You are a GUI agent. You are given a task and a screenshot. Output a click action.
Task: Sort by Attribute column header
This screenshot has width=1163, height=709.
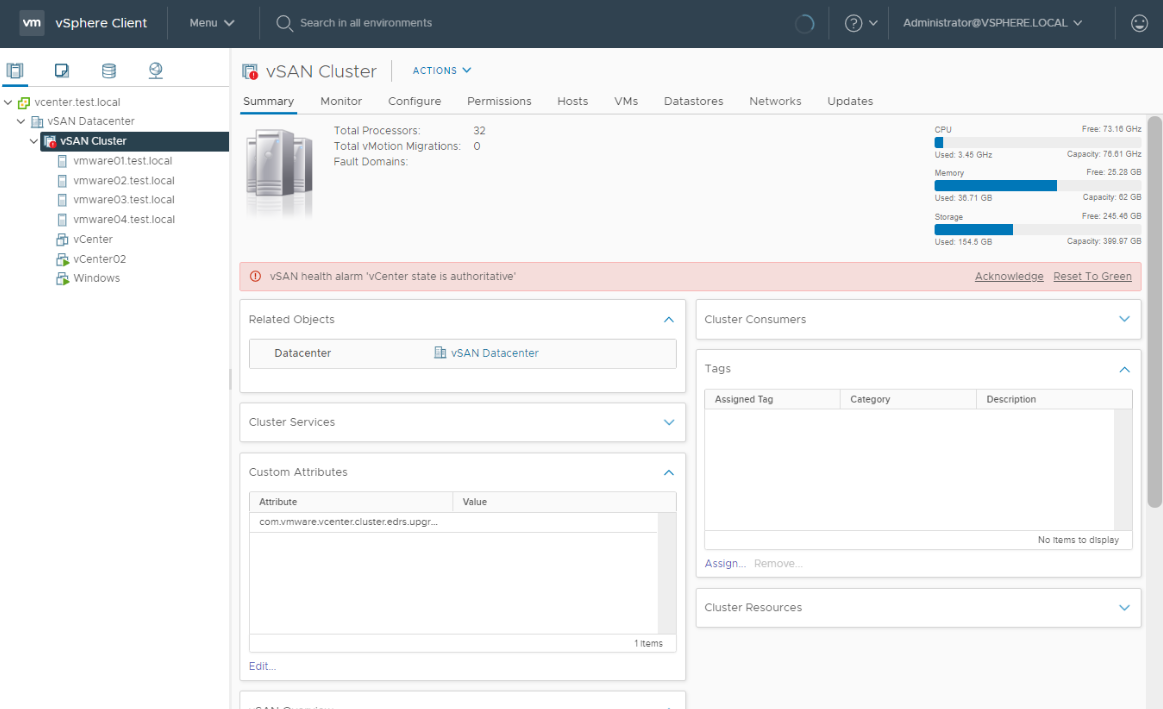tap(351, 502)
